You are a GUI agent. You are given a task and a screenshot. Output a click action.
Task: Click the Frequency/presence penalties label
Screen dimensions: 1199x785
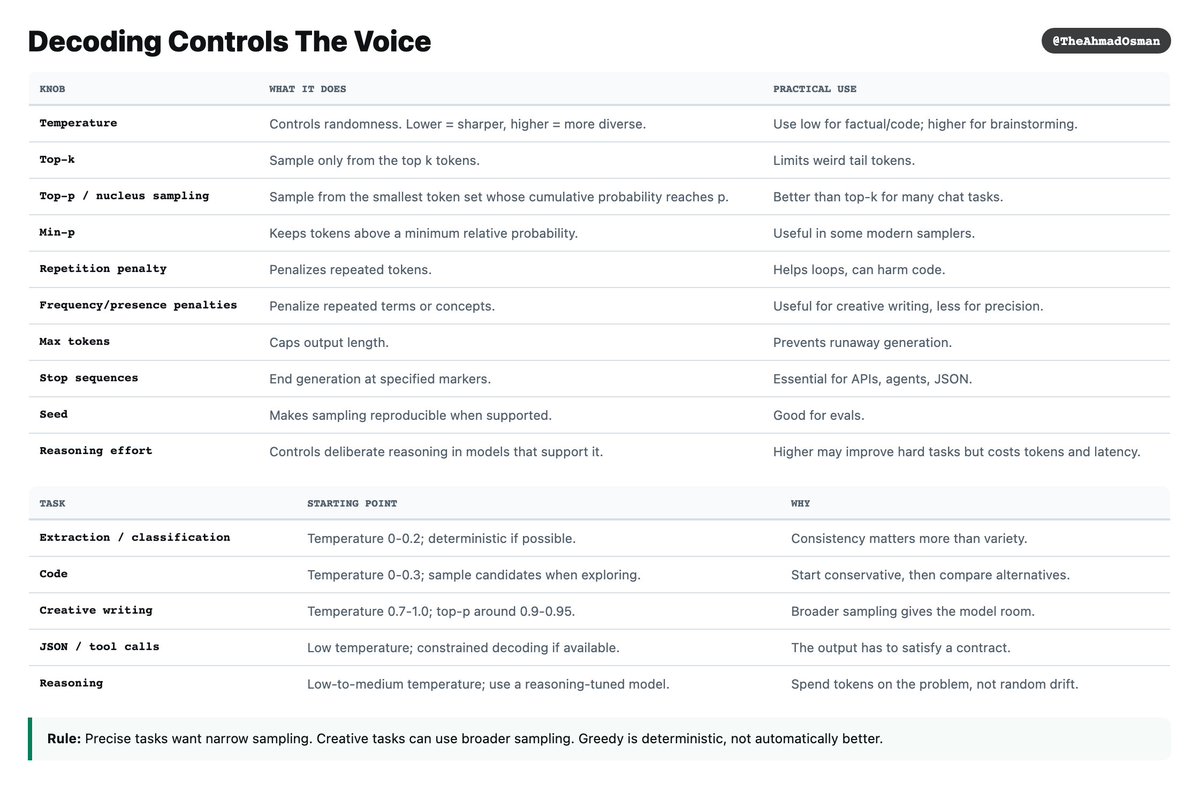[x=138, y=305]
